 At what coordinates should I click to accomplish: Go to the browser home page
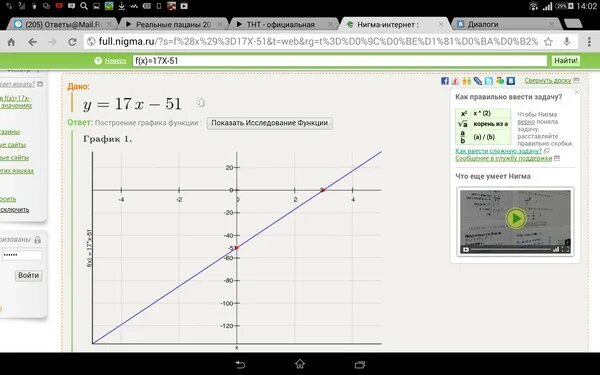click(11, 42)
